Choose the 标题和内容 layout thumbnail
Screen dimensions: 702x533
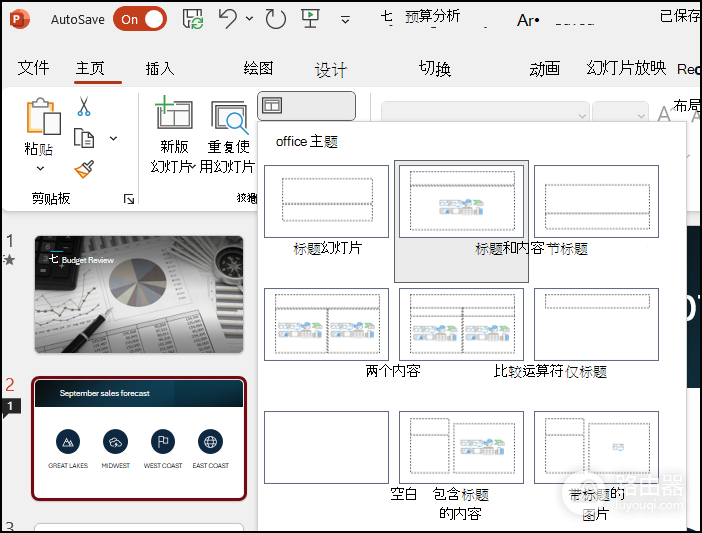461,201
